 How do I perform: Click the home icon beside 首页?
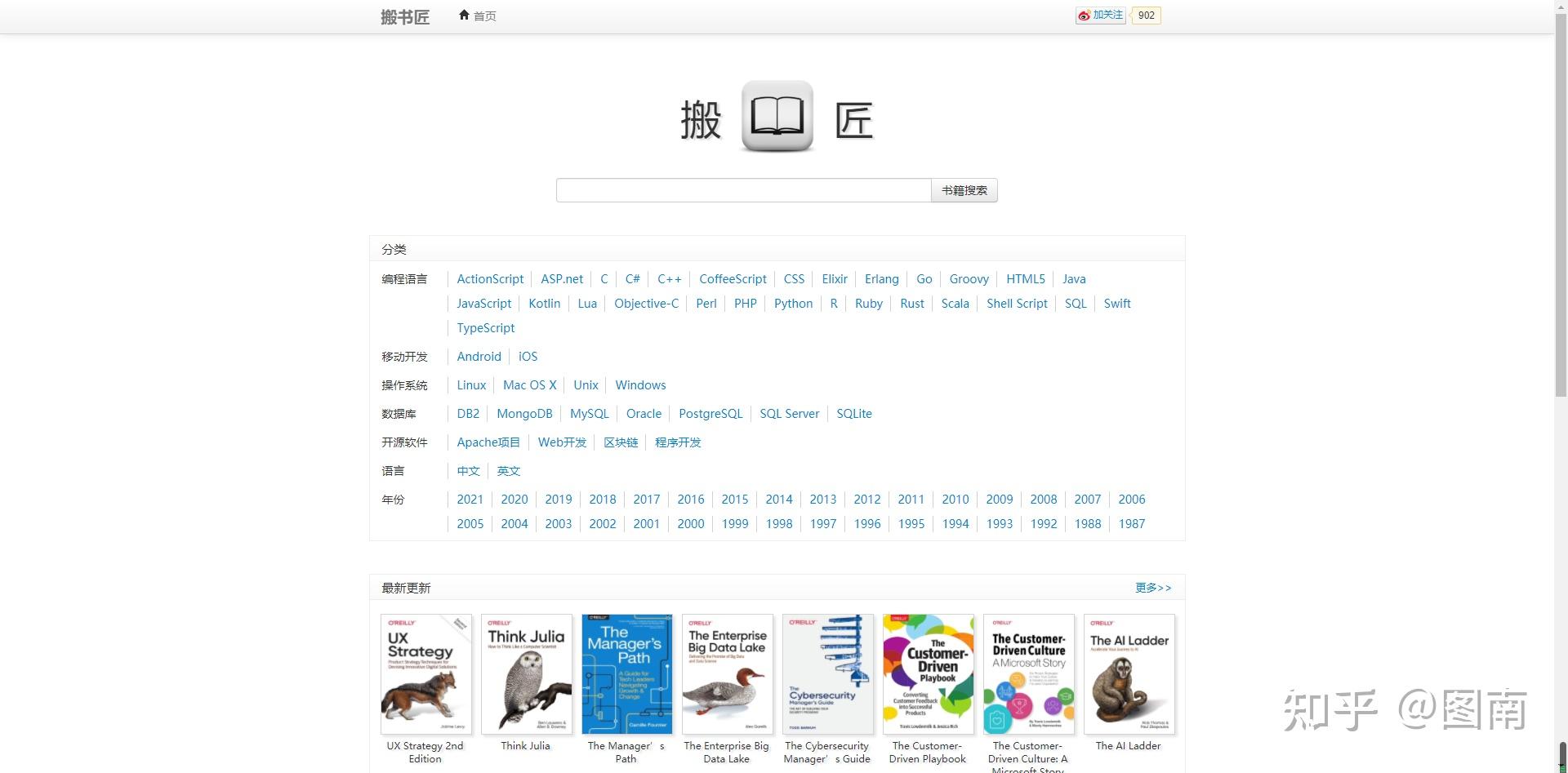click(x=464, y=15)
